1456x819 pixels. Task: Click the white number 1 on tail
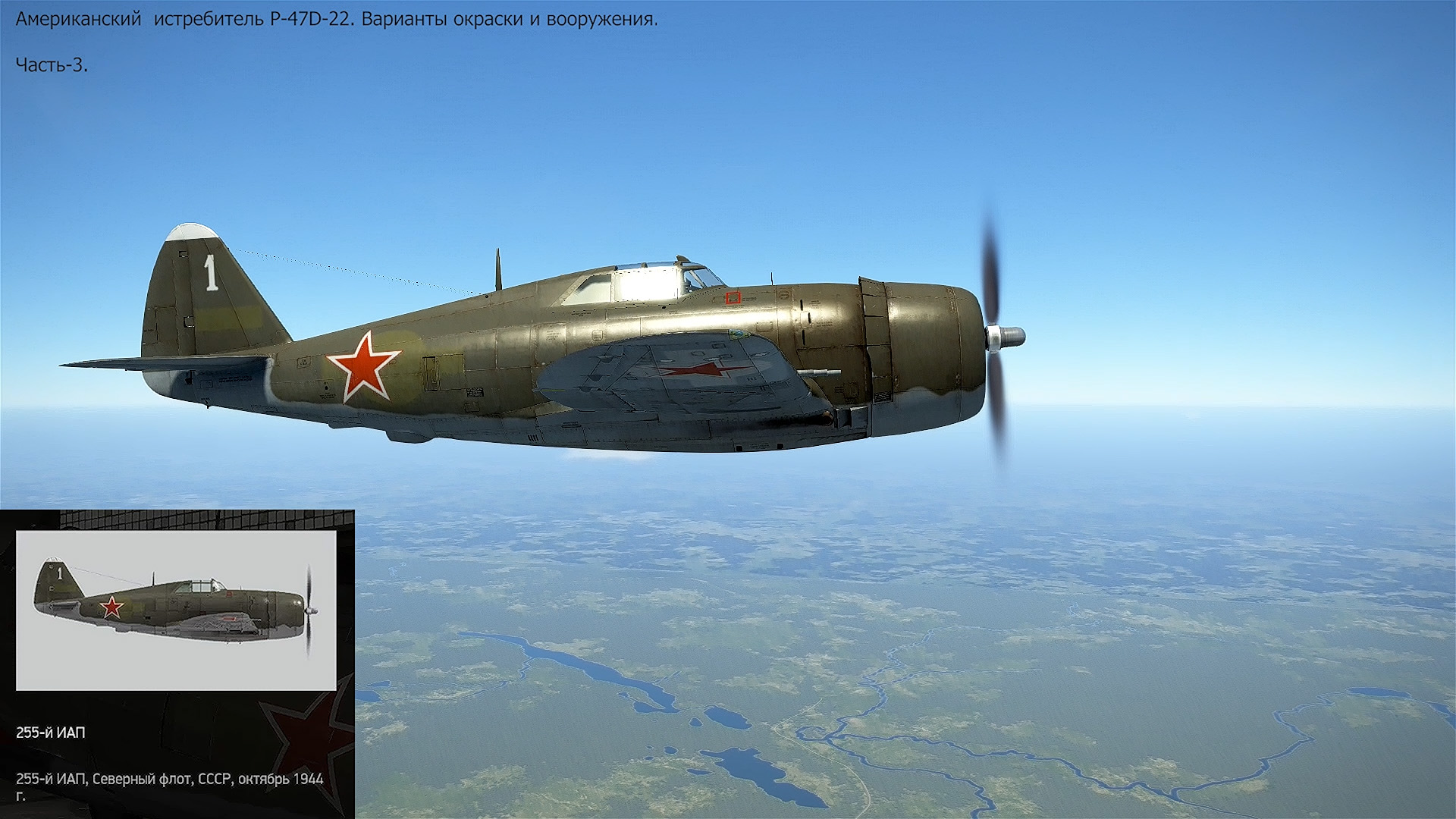[x=211, y=274]
